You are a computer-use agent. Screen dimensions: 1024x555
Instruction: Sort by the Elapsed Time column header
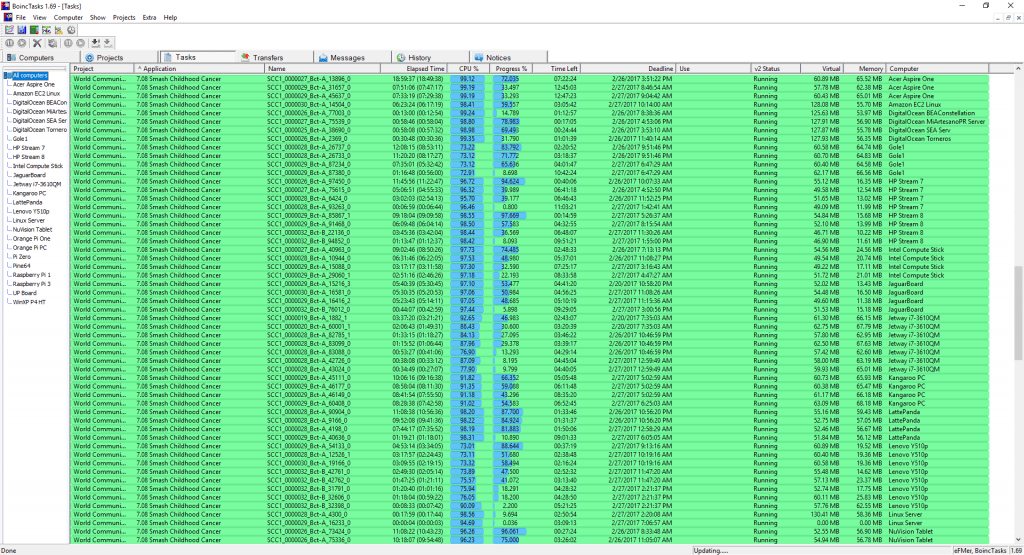pyautogui.click(x=414, y=69)
